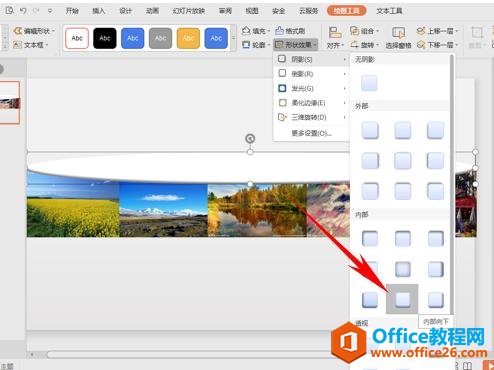
Task: Open the quick access toolbar customize arrow
Action: 50,11
